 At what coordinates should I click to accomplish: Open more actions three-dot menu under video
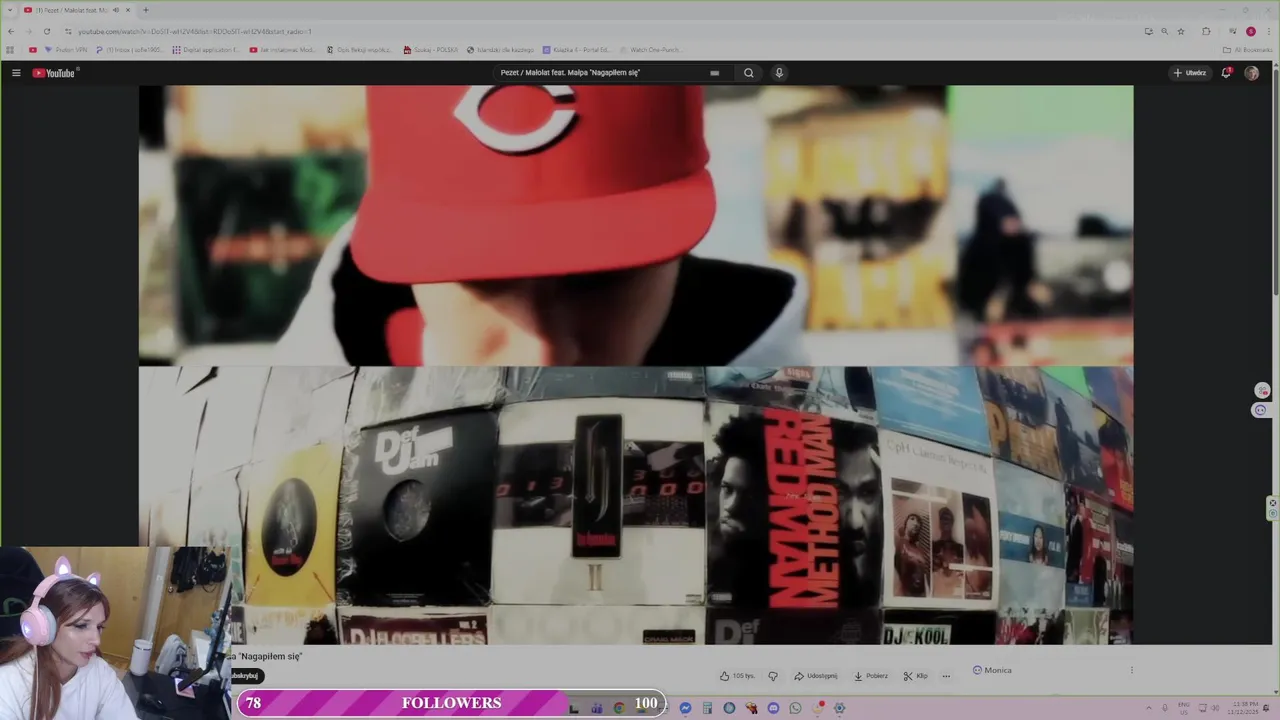946,676
